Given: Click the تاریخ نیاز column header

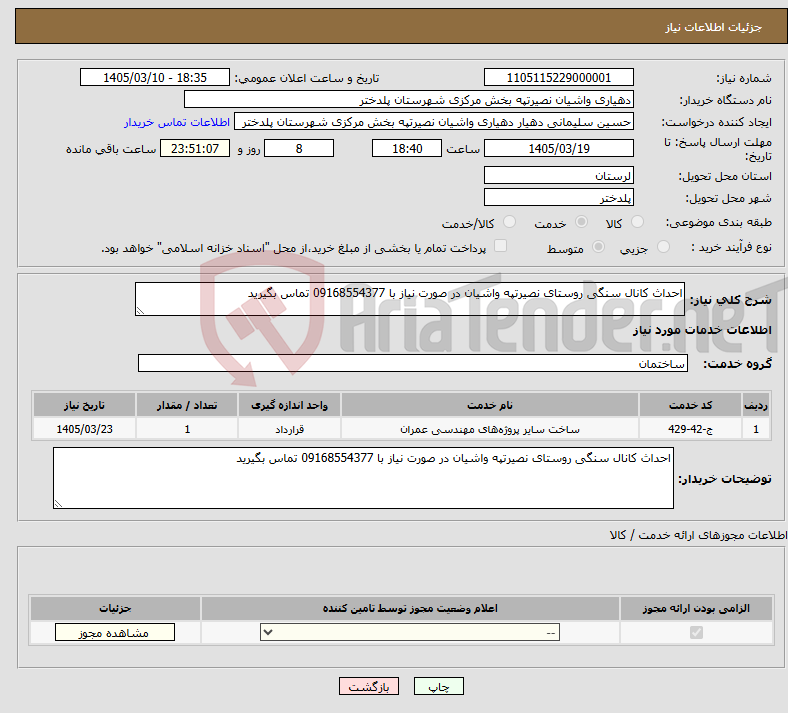Looking at the screenshot, I should 84,405.
